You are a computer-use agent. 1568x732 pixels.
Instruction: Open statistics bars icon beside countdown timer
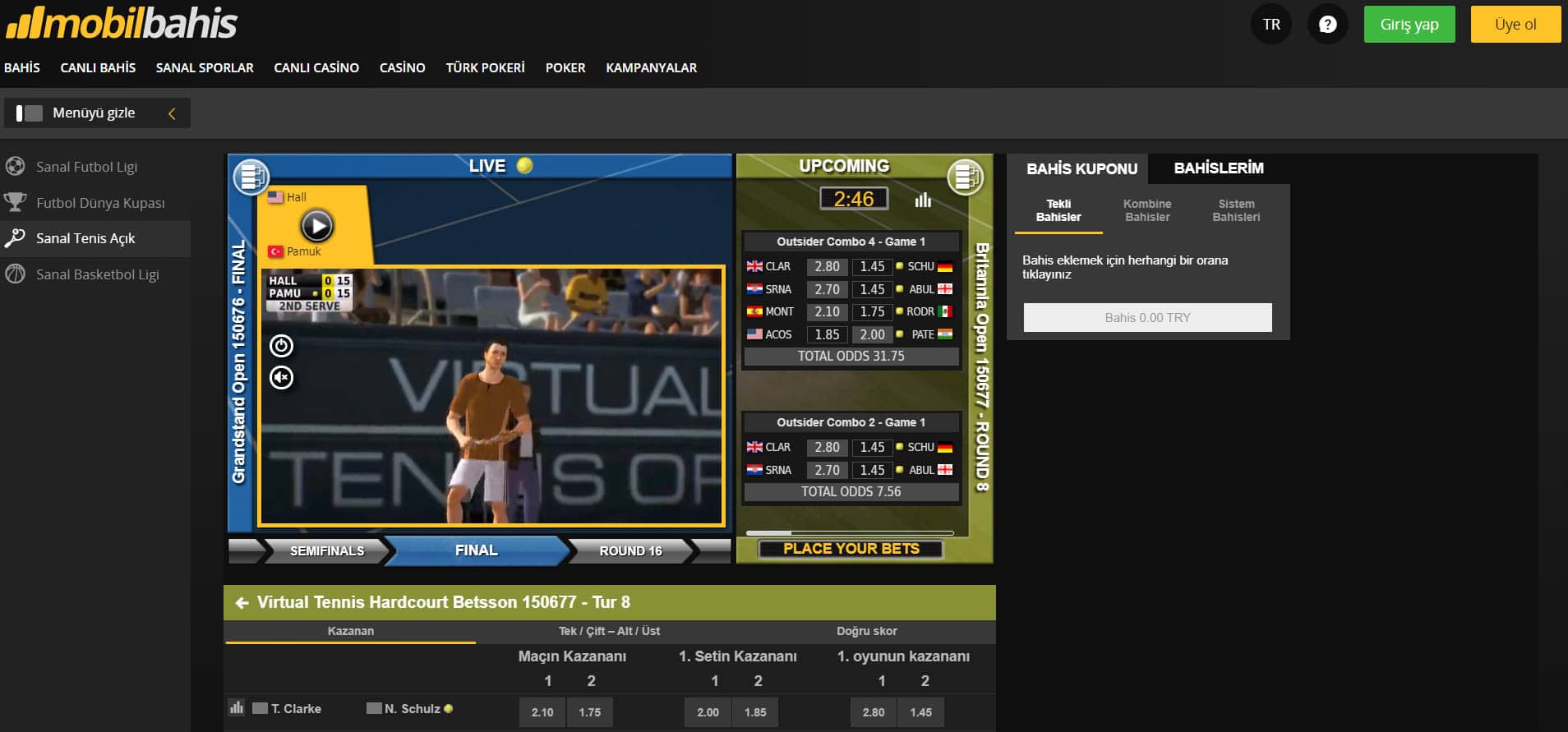click(923, 200)
